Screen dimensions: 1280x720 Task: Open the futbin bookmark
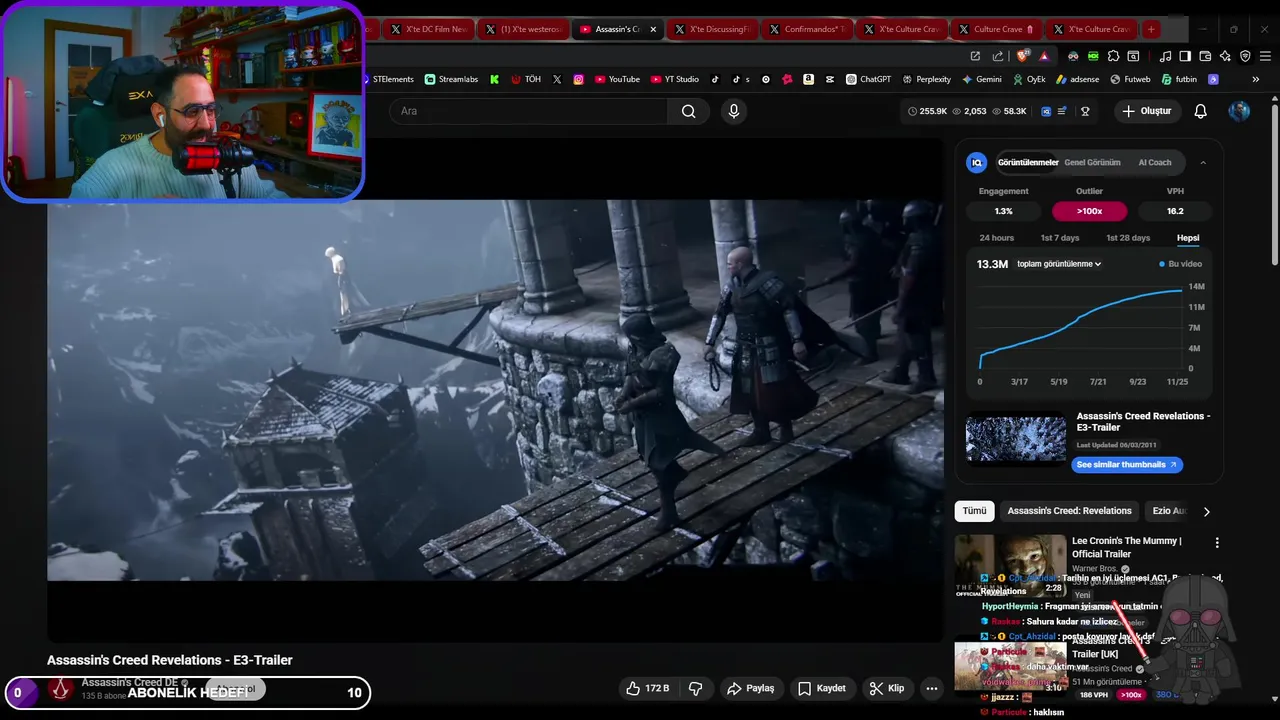[1179, 79]
